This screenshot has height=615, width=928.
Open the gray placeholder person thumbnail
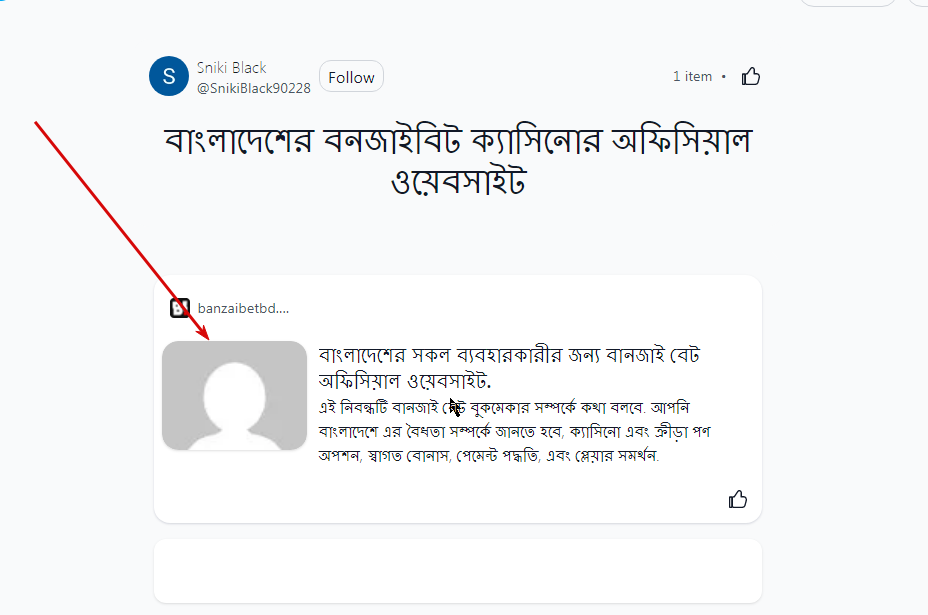click(x=234, y=395)
